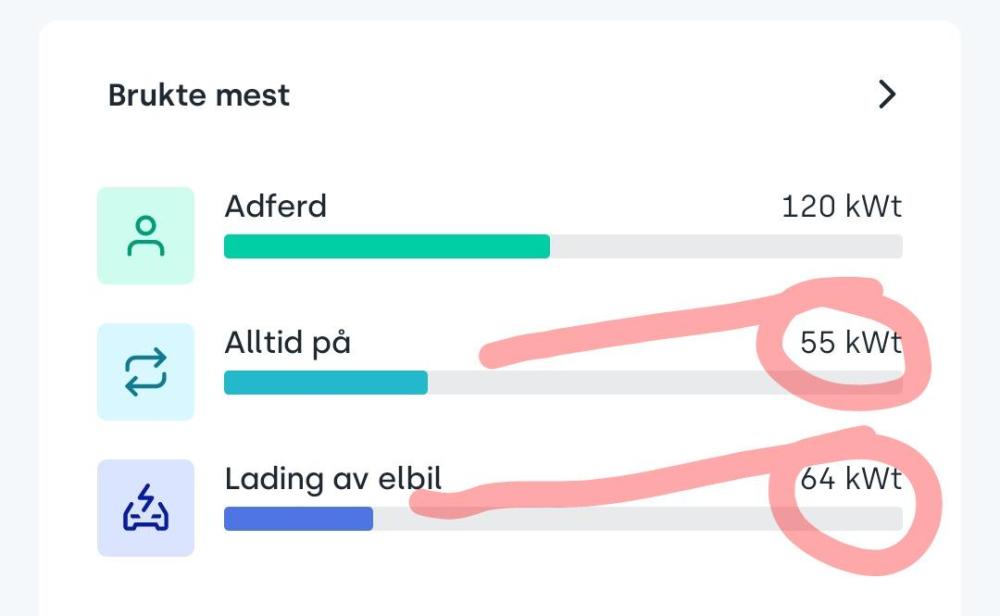Click the unfilled gray part of Lading av elbil bar
This screenshot has height=616, width=1000.
(574, 520)
